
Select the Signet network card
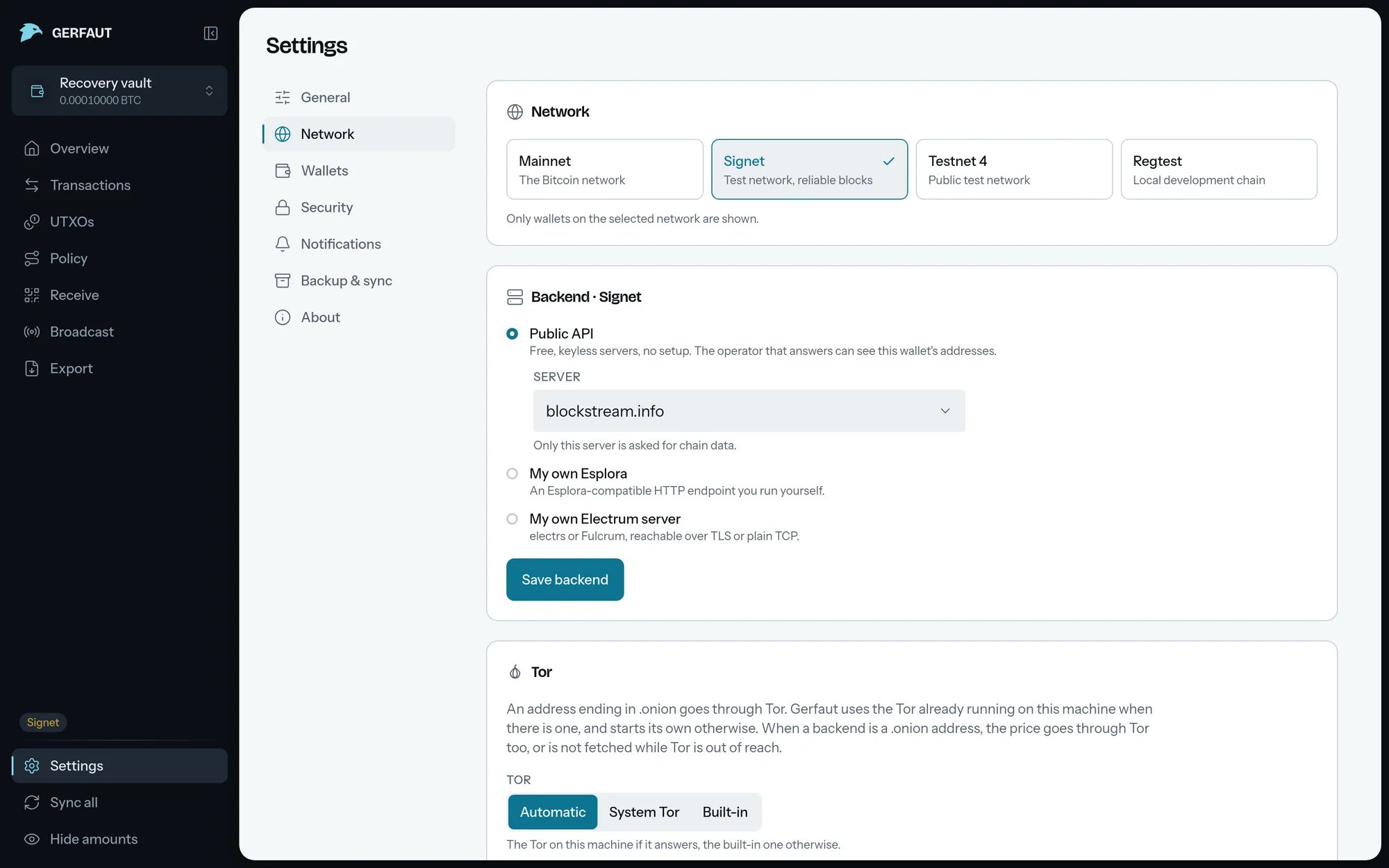809,169
